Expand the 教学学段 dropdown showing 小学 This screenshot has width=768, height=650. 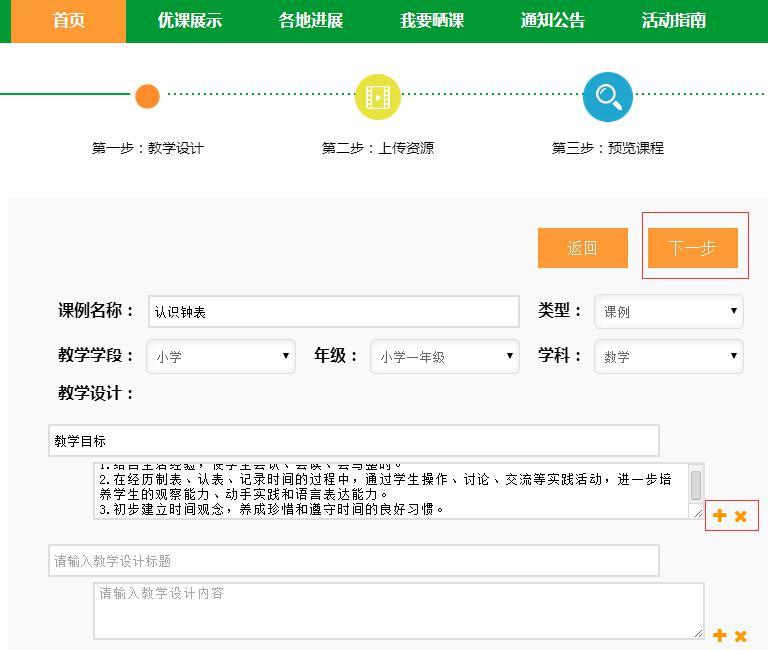click(x=221, y=357)
